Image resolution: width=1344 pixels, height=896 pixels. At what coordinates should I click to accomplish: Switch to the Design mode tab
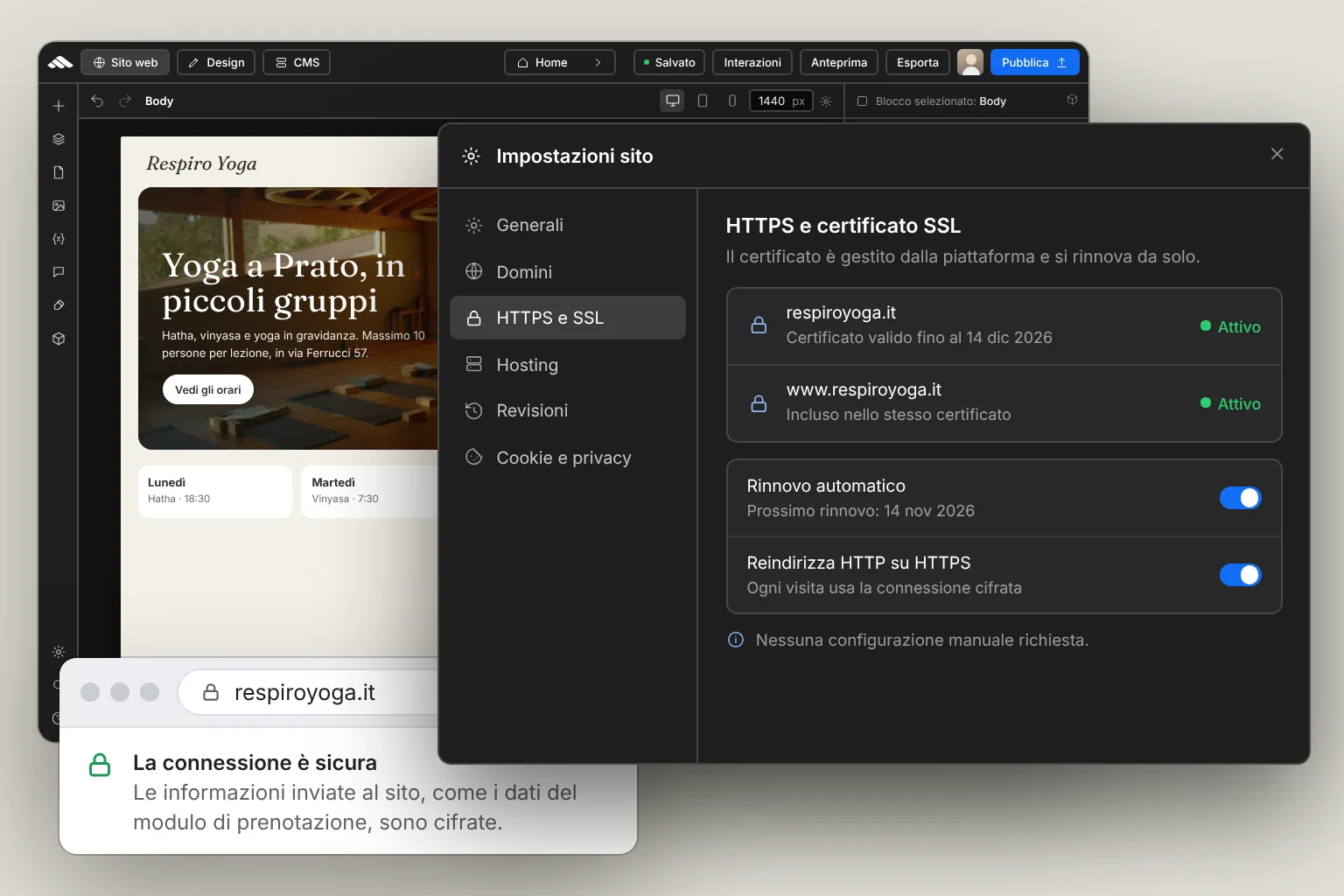click(216, 62)
